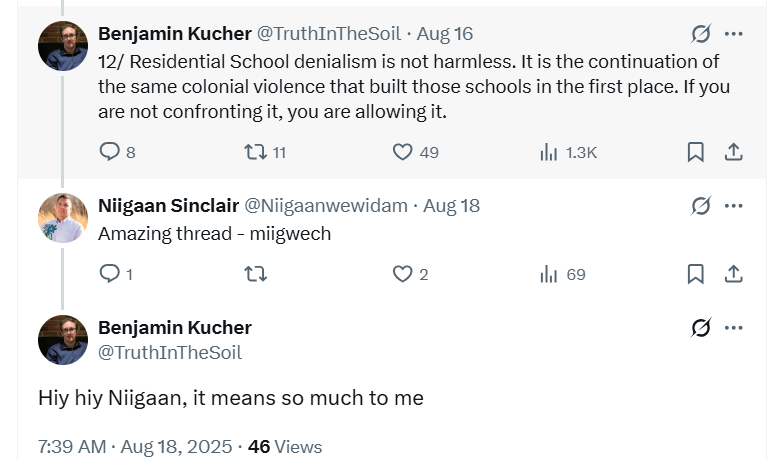Open more options on Niigaan Sinclair's reply
Image resolution: width=781 pixels, height=460 pixels.
point(734,206)
